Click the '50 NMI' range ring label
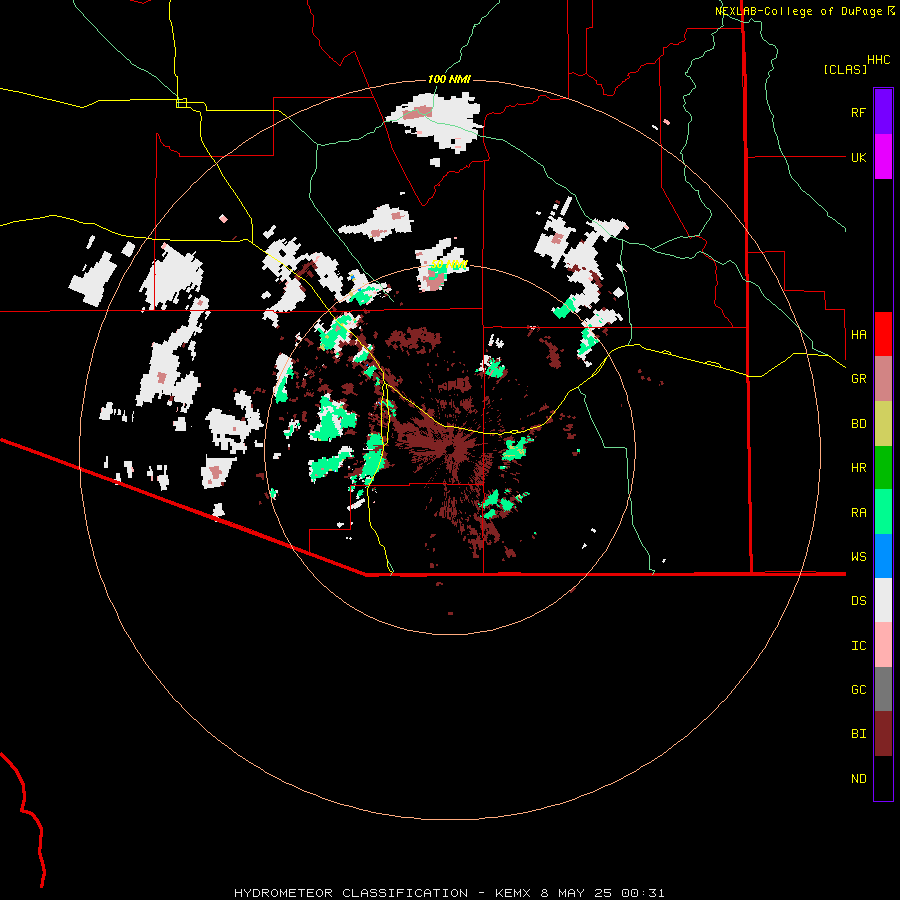This screenshot has width=900, height=900. 449,265
